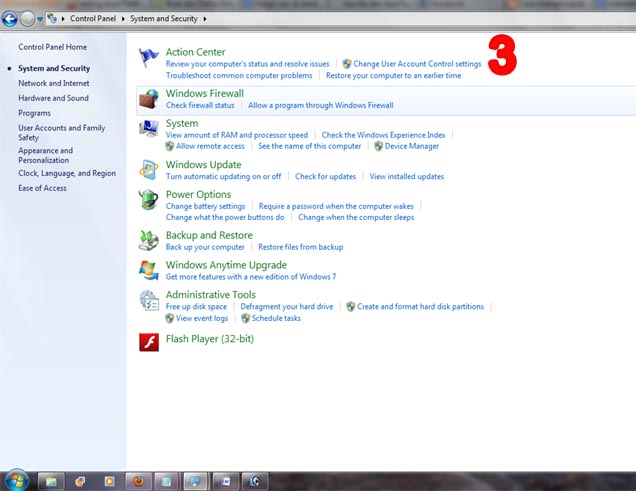Select System and Security in the sidebar
Image resolution: width=636 pixels, height=491 pixels.
point(54,68)
